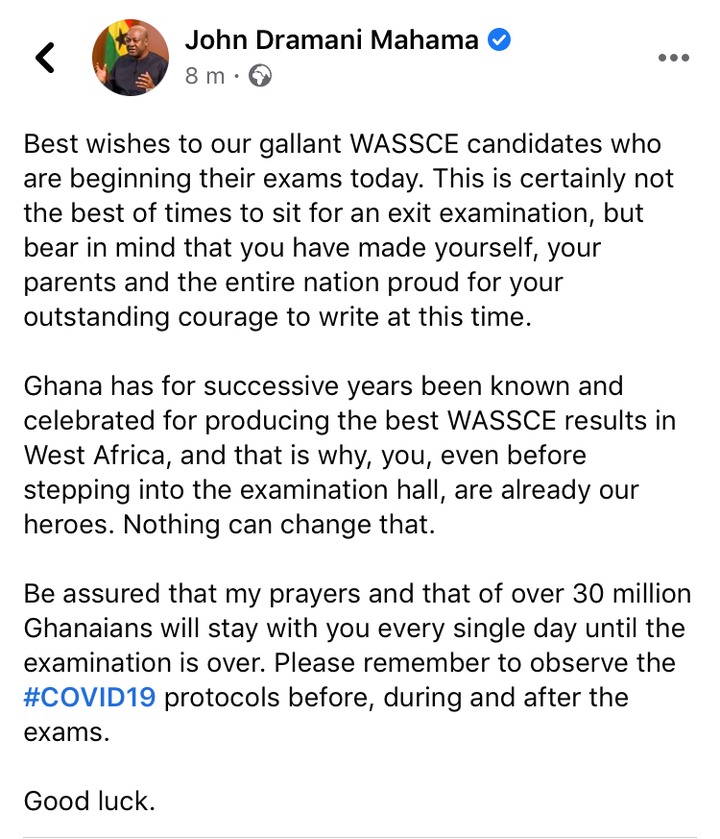Image resolution: width=720 pixels, height=839 pixels.
Task: Click 'heroes. Nothing can change that.' line
Action: click(229, 524)
